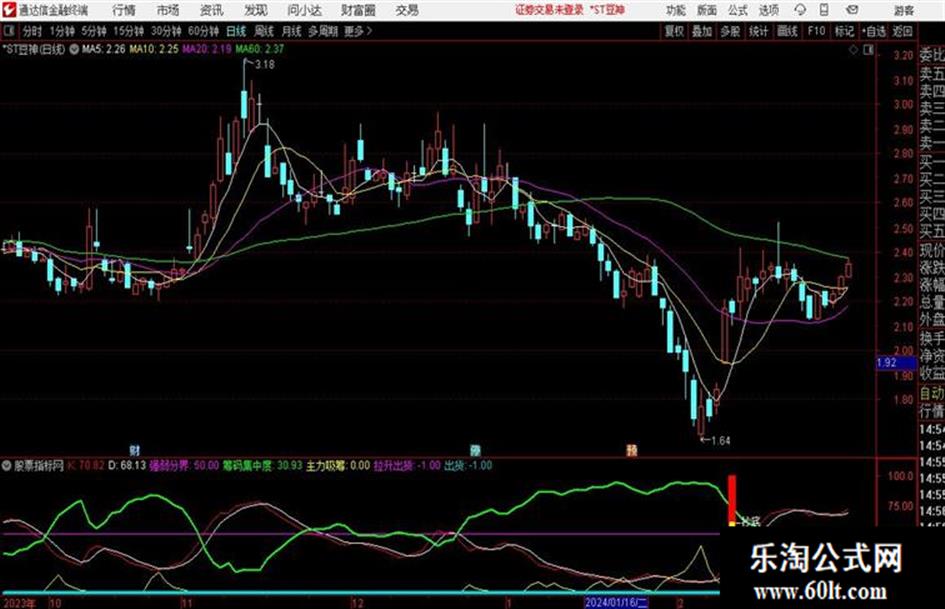Screen dimensions: 945x609
Task: Click the MA60: 2.37 indicator label
Action: pos(260,49)
